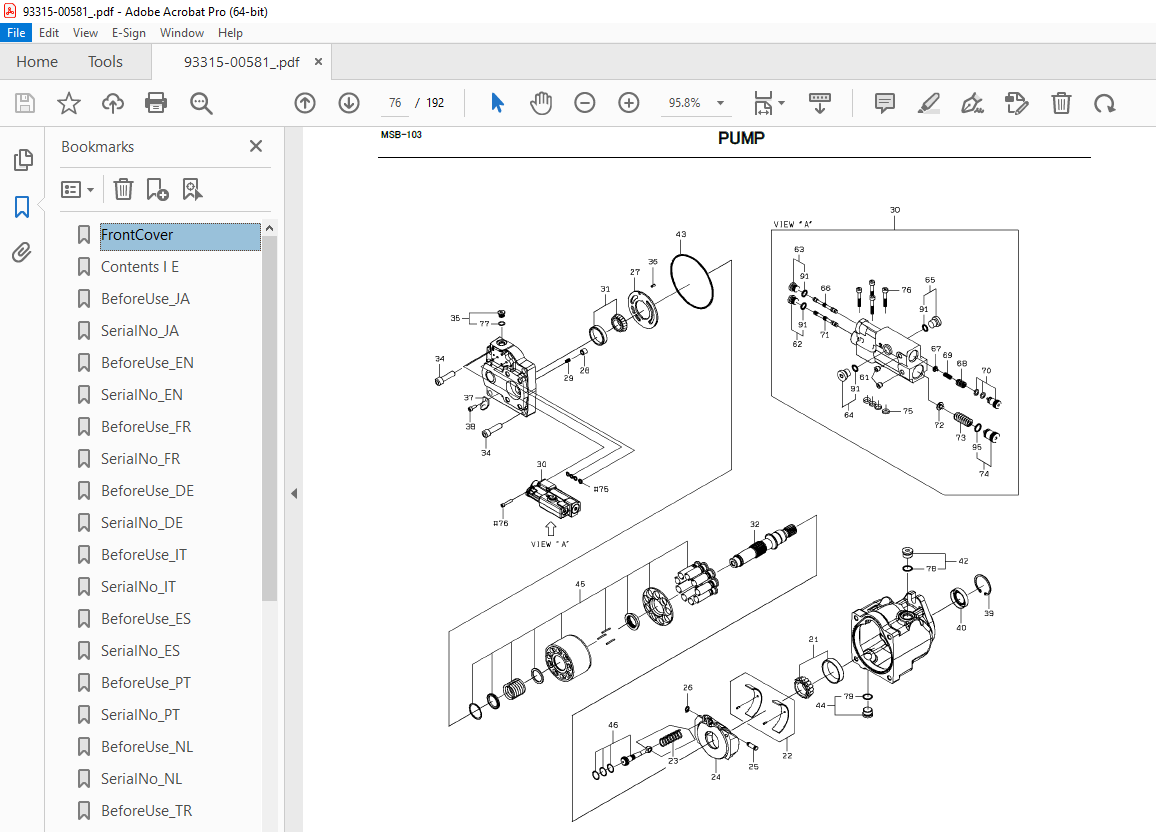
Task: Open the BeforeUse_TR bookmark
Action: click(147, 811)
